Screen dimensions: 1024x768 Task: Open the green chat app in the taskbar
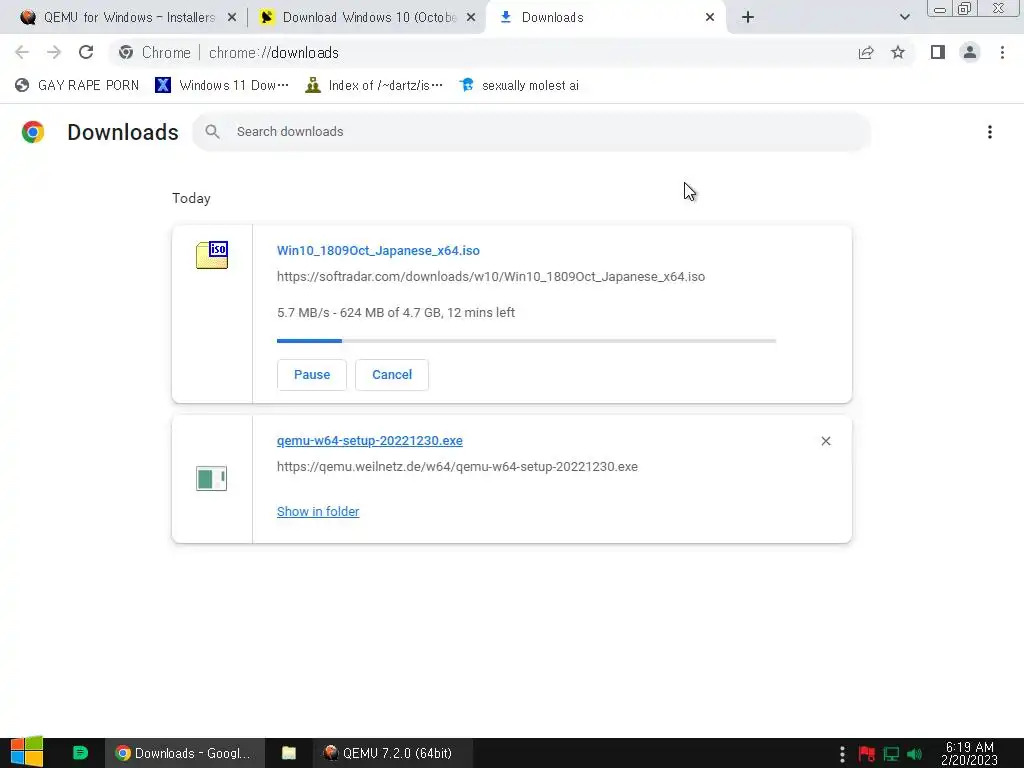click(x=80, y=753)
